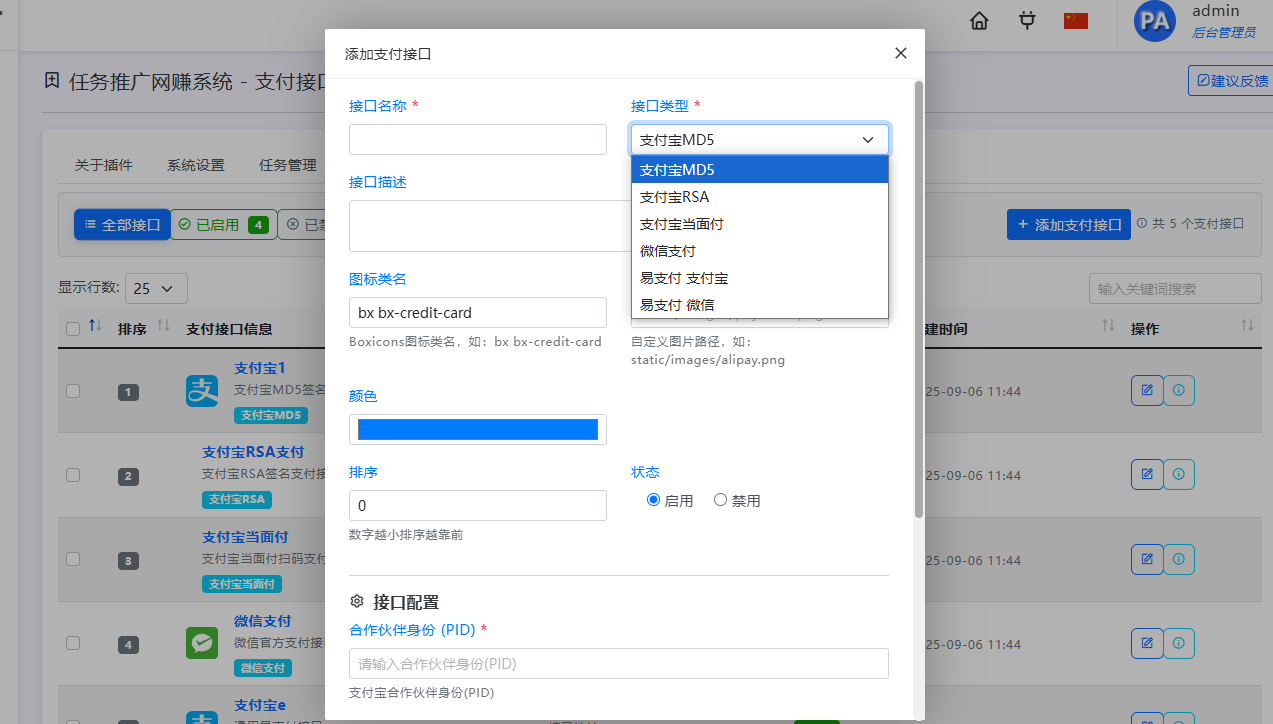Image resolution: width=1273 pixels, height=724 pixels.
Task: Click the 添加支付接口 button
Action: tap(1068, 224)
